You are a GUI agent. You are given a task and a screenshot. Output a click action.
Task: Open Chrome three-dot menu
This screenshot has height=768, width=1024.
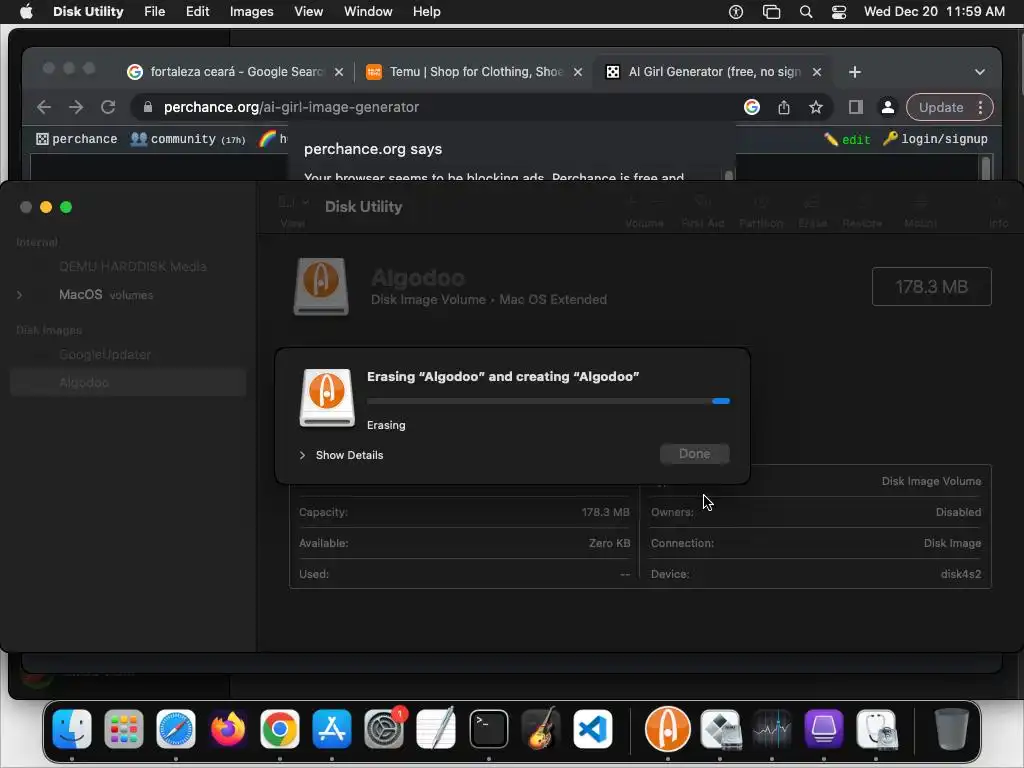click(x=980, y=107)
